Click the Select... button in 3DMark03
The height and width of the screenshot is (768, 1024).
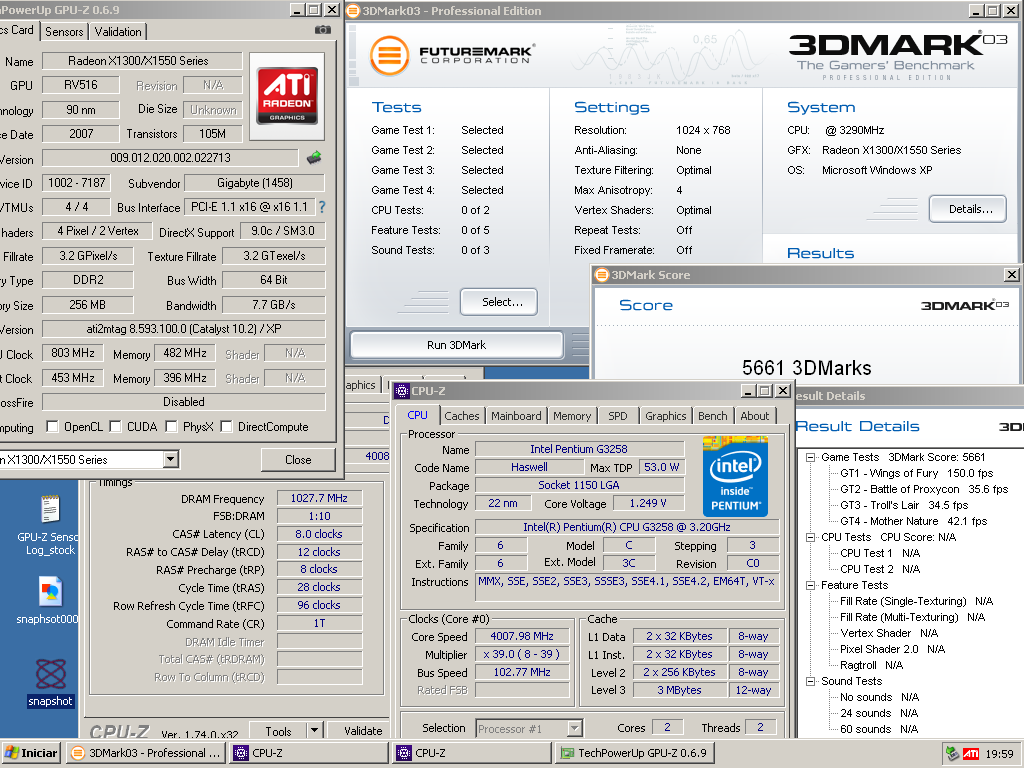[x=499, y=302]
